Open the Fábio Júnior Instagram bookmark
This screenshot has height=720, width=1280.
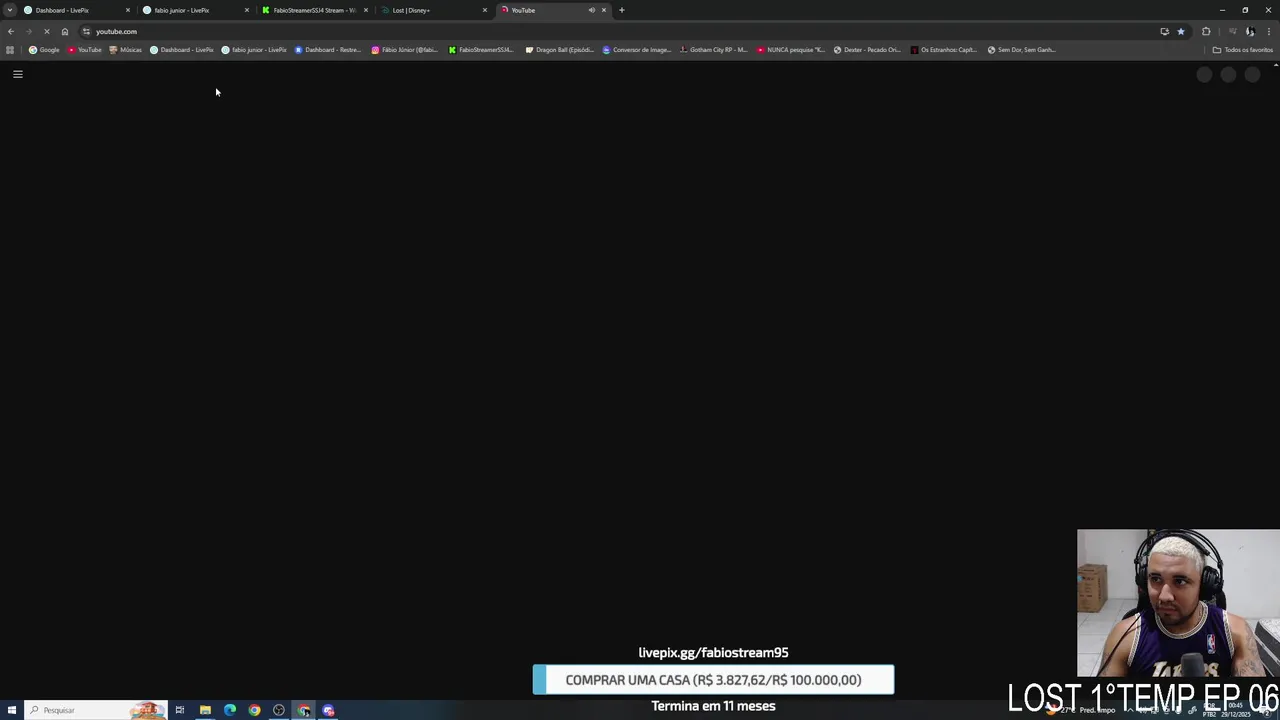405,50
